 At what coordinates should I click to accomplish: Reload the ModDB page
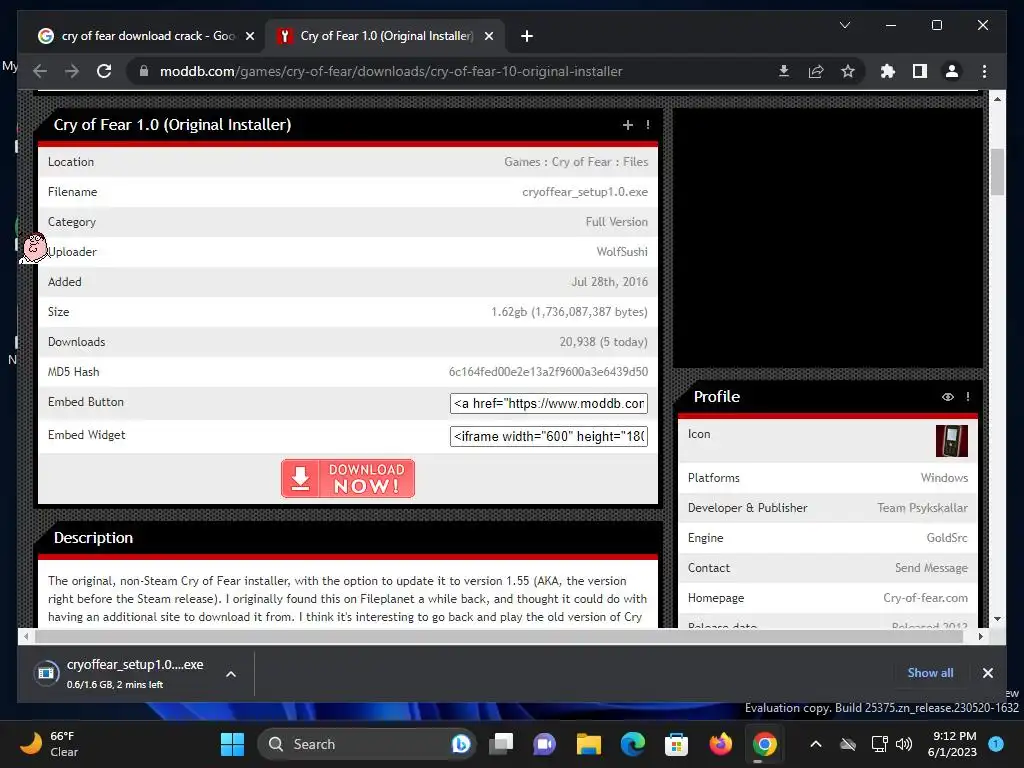tap(104, 71)
